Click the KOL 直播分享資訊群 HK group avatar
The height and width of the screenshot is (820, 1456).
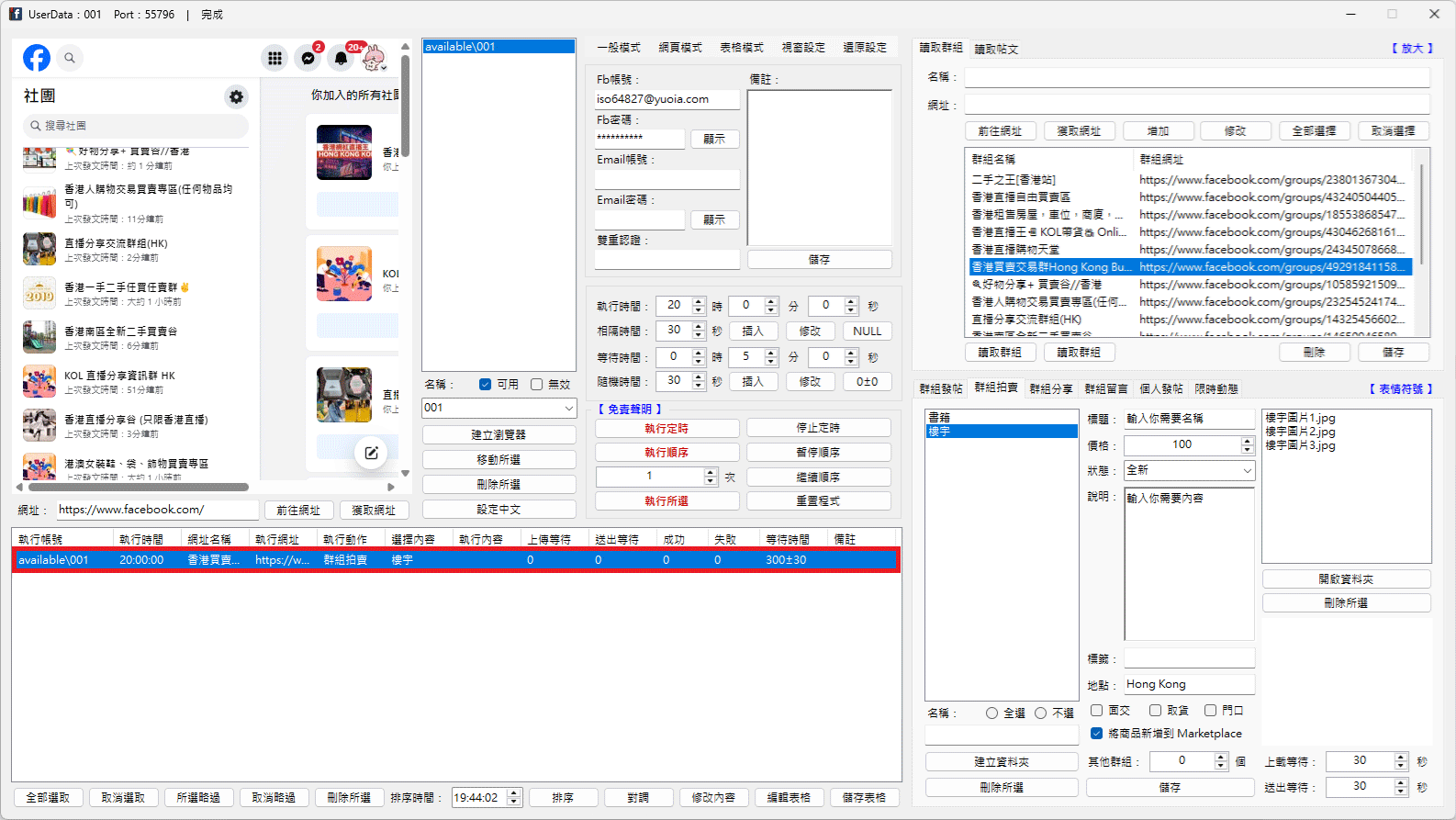pos(39,381)
